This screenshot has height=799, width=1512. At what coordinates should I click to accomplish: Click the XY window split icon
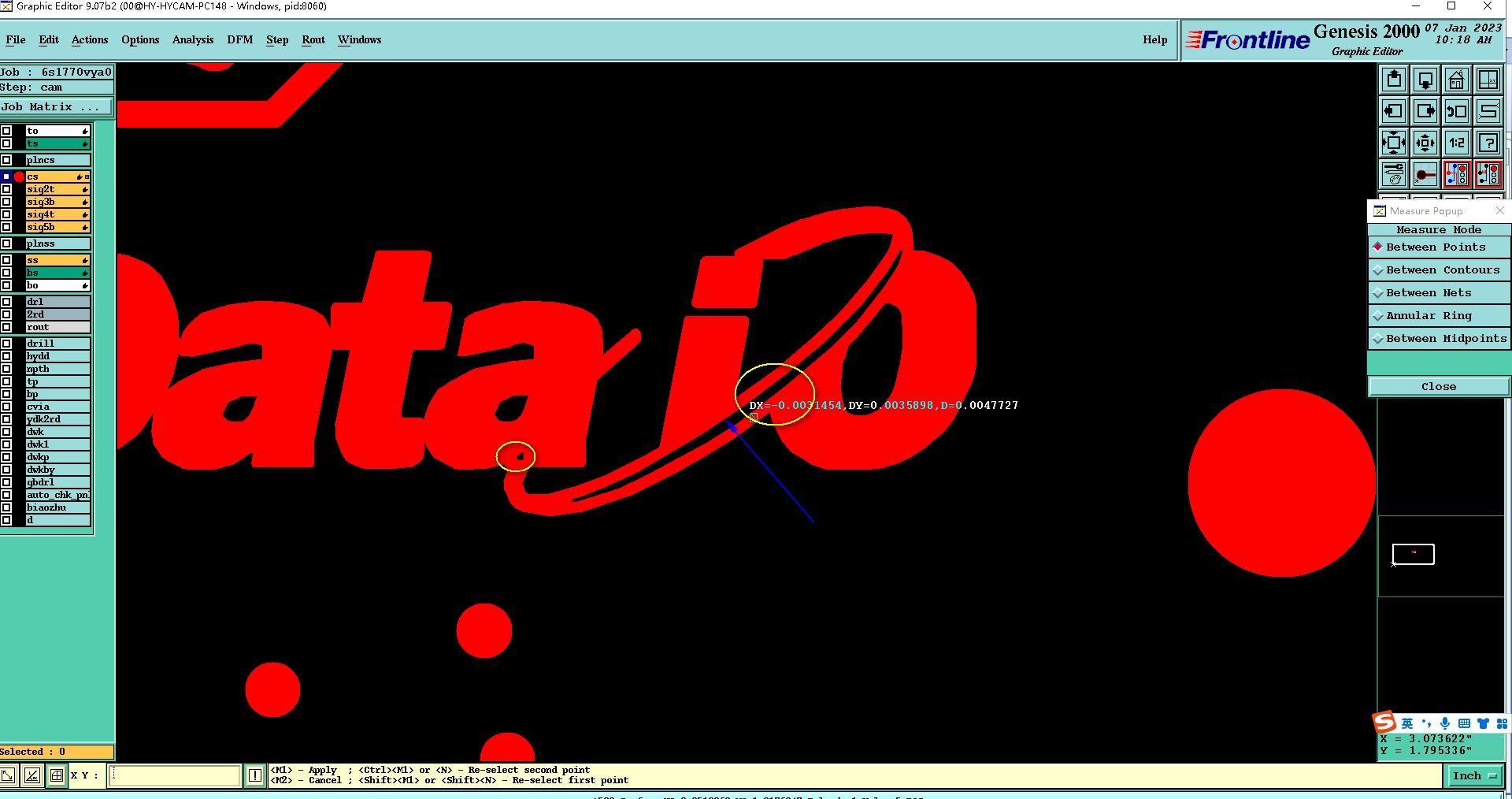[x=1488, y=80]
